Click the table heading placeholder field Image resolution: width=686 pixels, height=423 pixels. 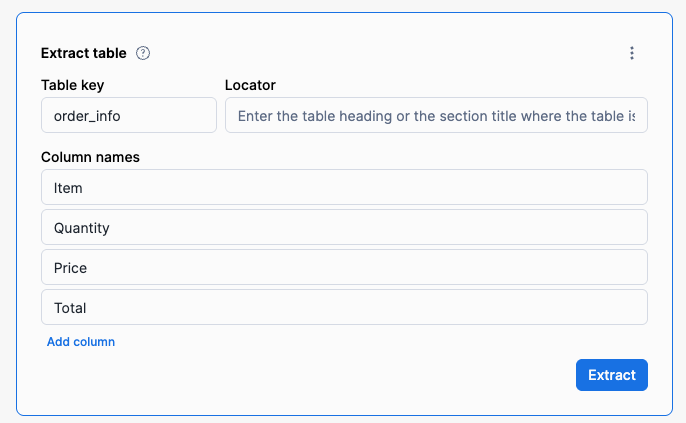436,115
